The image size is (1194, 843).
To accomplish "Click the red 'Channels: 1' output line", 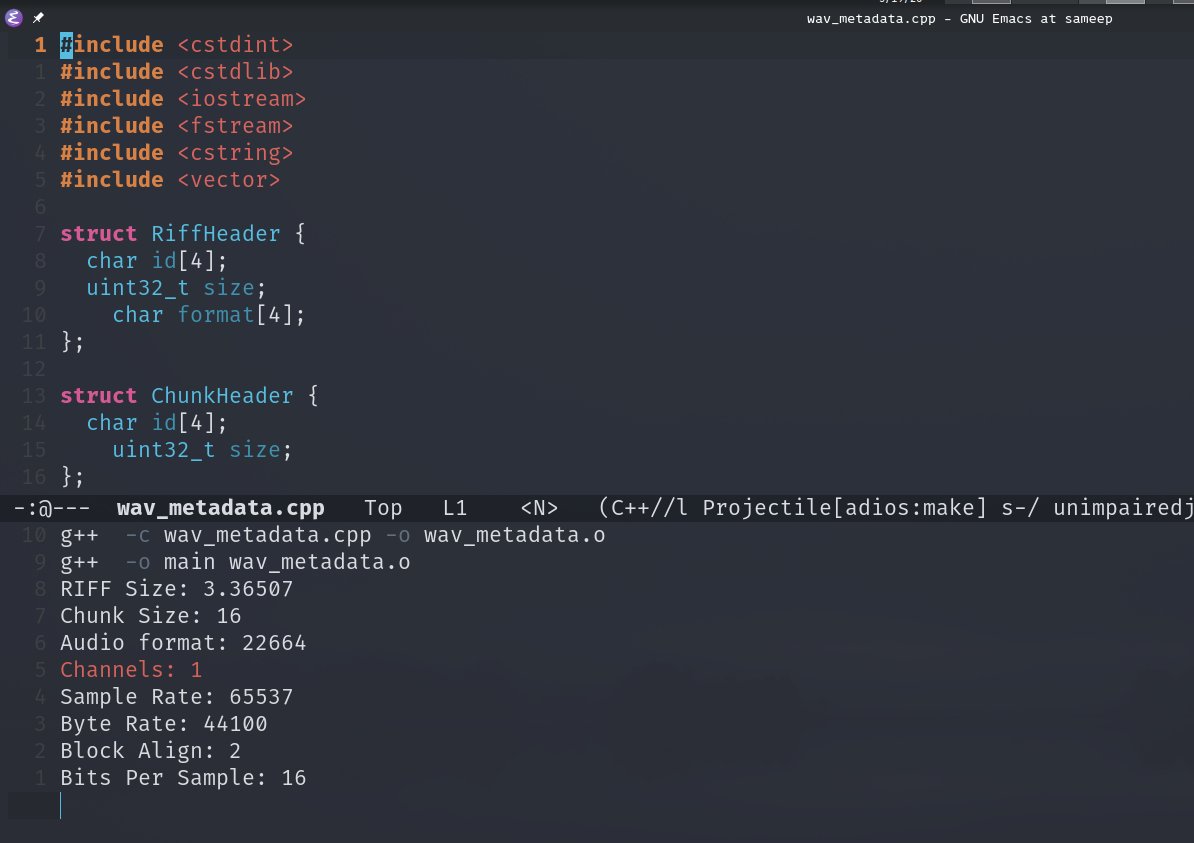I will click(x=131, y=670).
